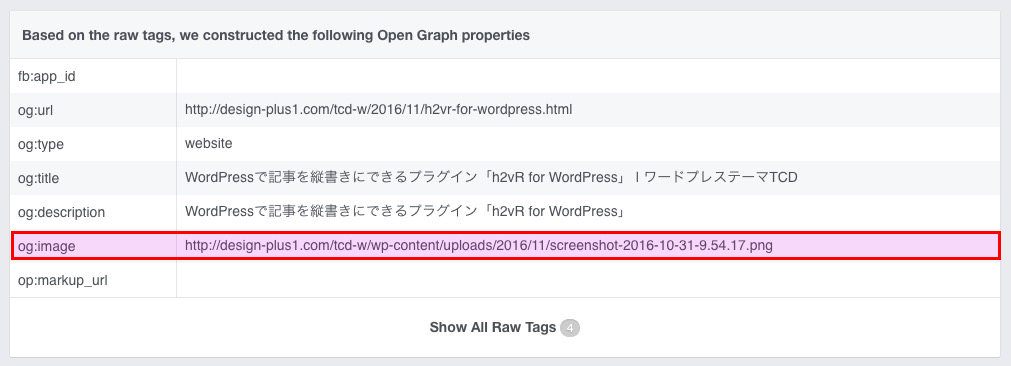Select the og:title value ending in ワードプレステーマTCD
Image resolution: width=1011 pixels, height=366 pixels.
(x=491, y=177)
